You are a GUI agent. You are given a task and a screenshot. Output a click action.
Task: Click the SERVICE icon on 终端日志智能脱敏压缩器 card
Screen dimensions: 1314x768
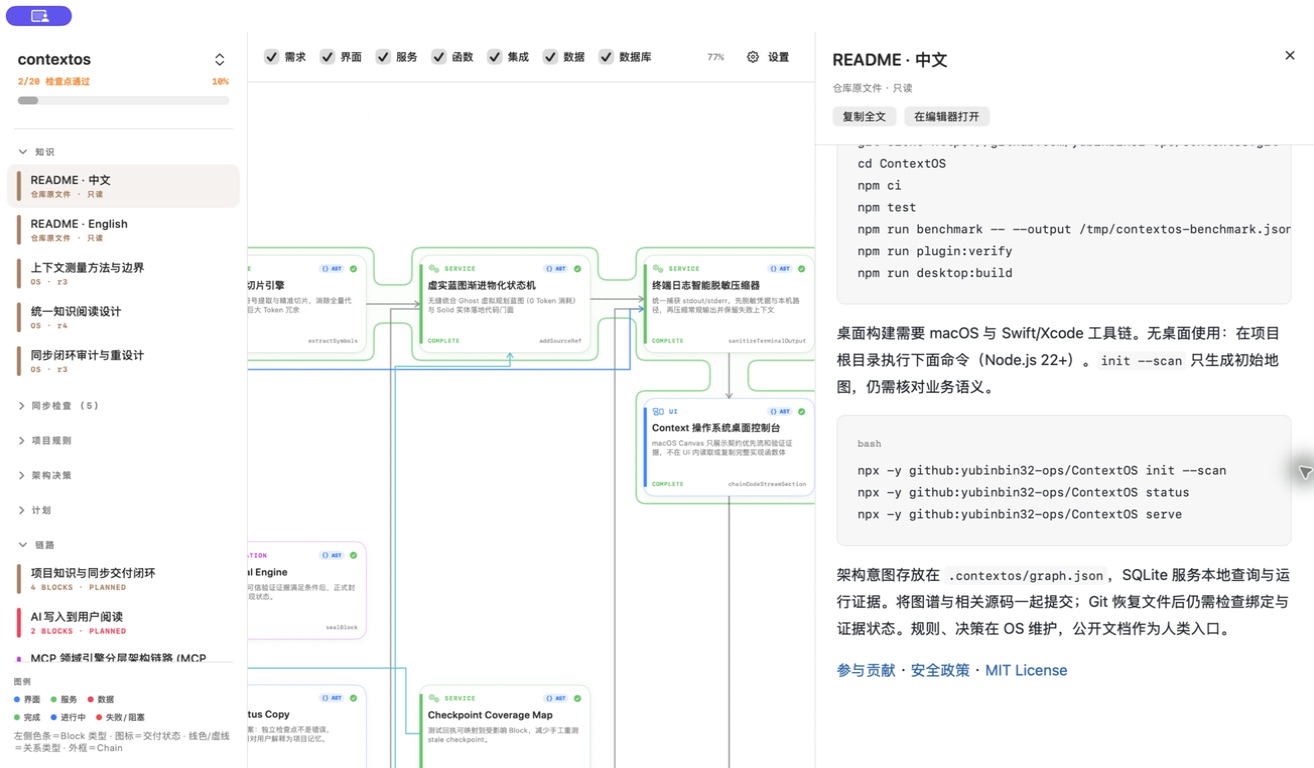pos(658,269)
